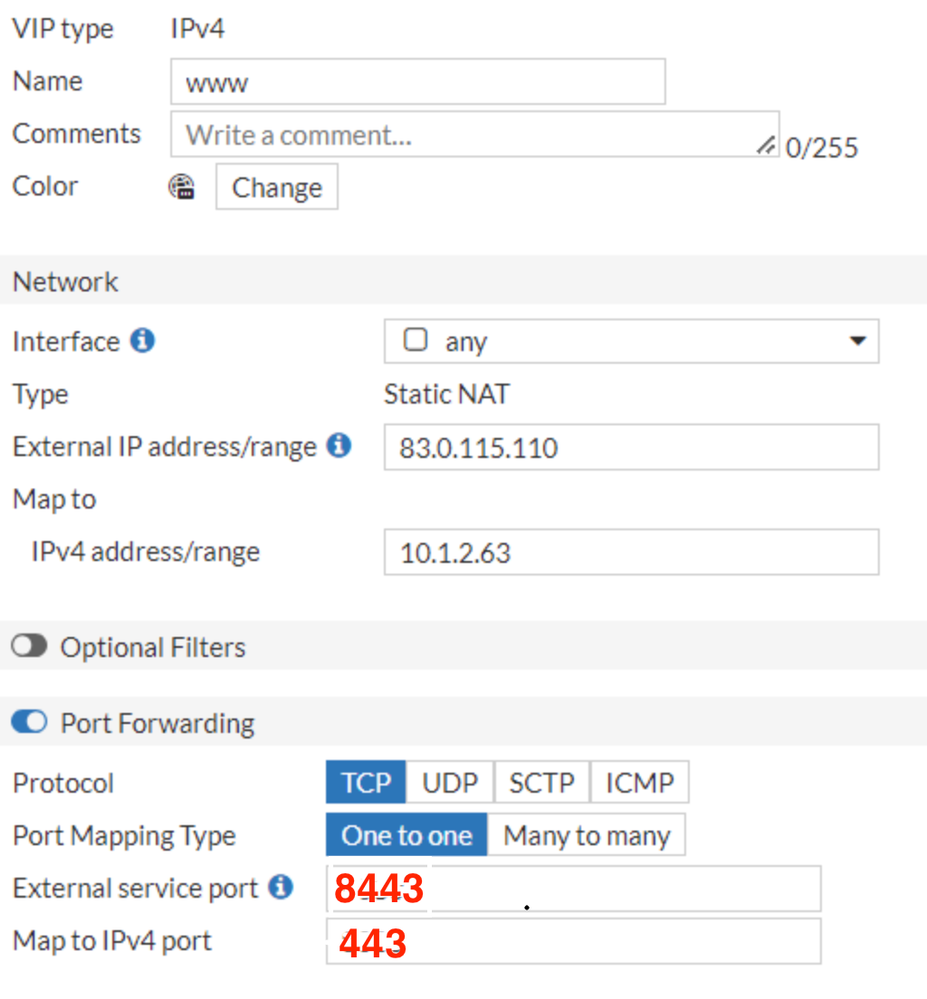Switch protocol to UDP
Viewport: 927px width, 999px height.
click(x=450, y=782)
